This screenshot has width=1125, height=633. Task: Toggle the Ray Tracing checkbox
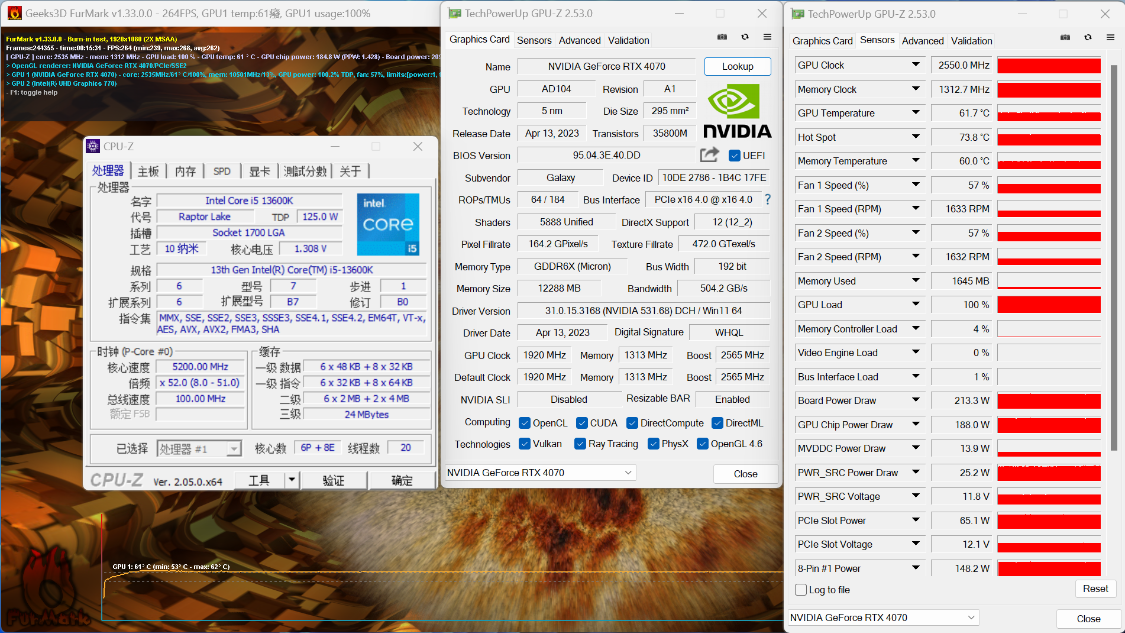pos(580,444)
